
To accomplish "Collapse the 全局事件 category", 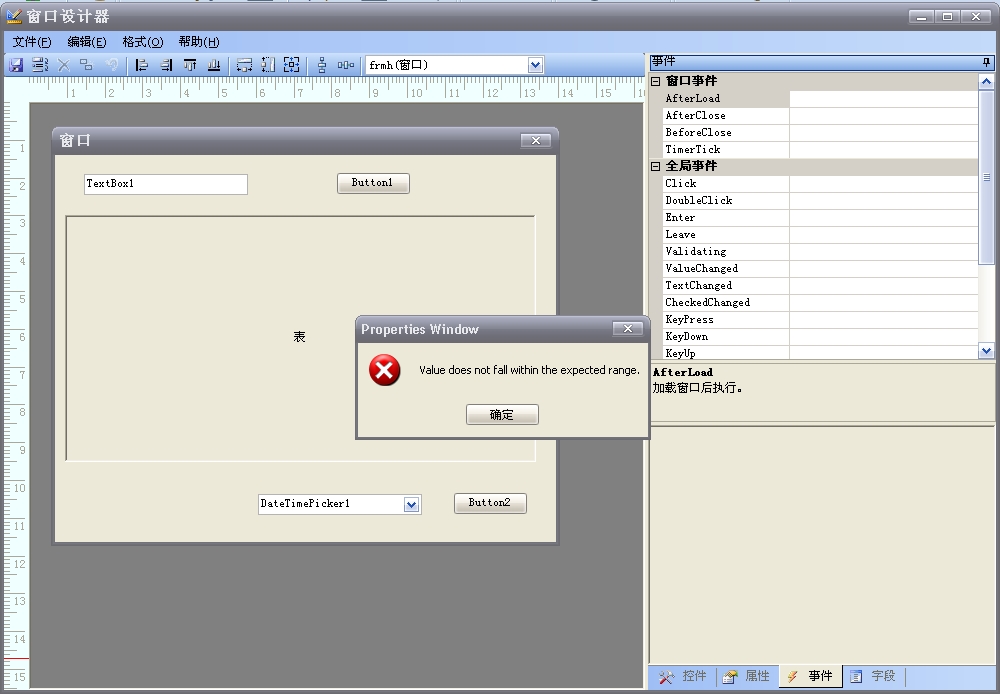I will click(x=656, y=166).
